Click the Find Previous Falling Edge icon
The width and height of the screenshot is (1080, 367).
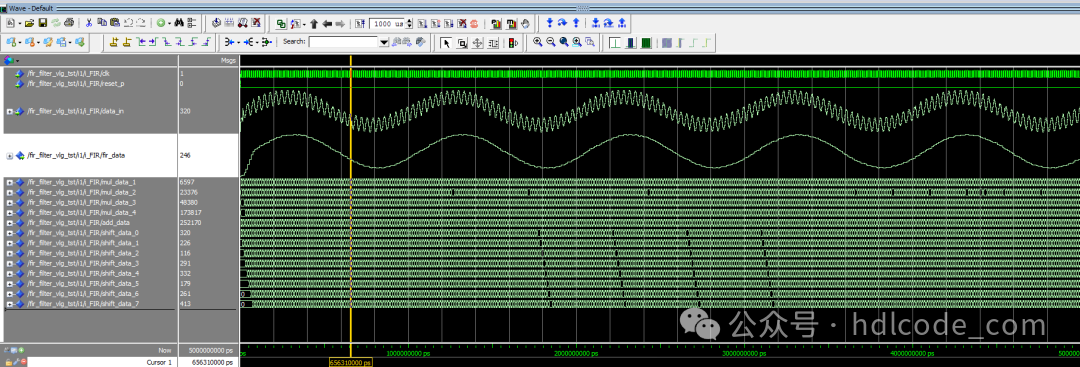pyautogui.click(x=167, y=42)
